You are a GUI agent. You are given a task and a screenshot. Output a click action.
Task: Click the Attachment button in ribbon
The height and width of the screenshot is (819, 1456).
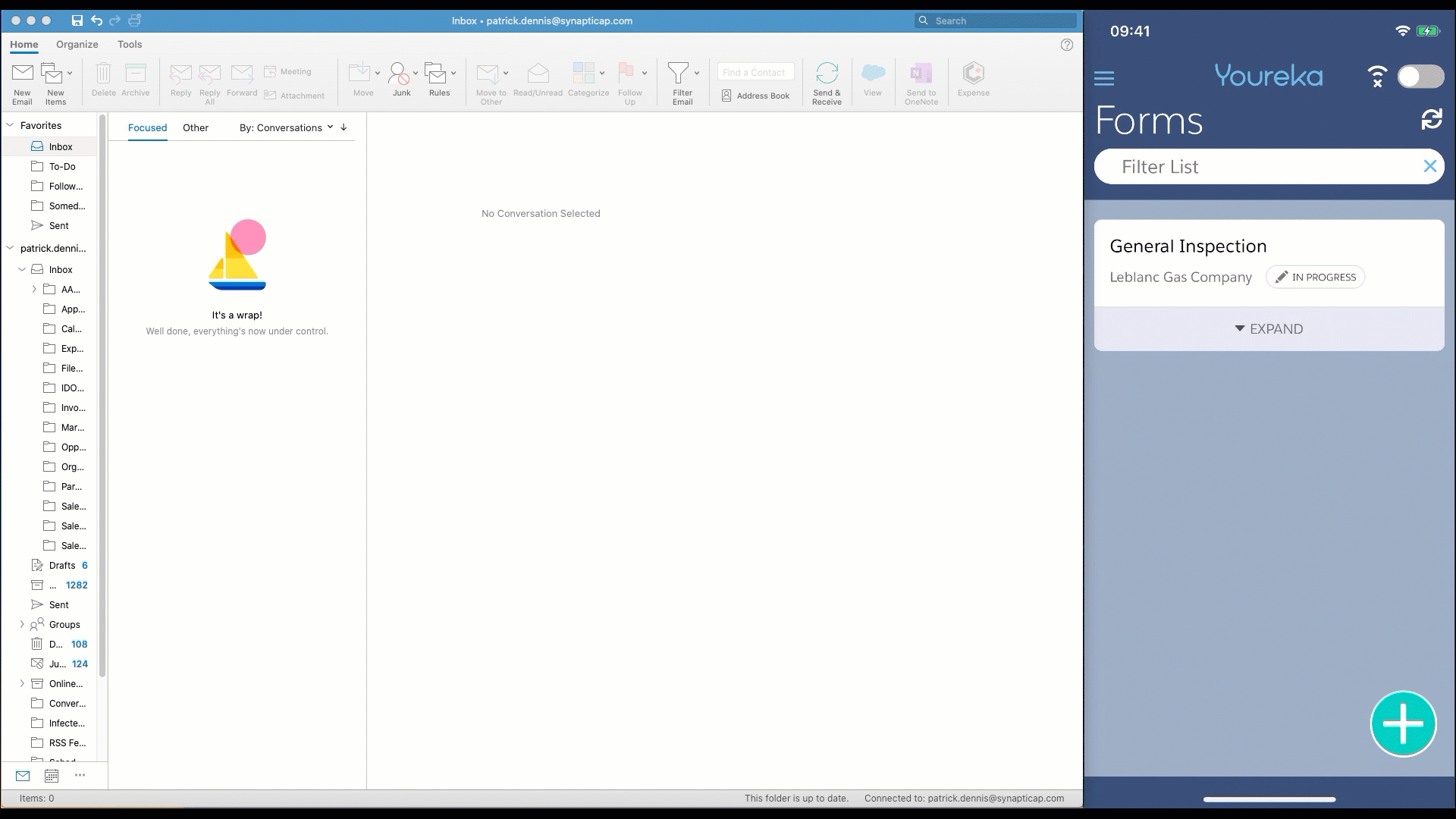294,96
